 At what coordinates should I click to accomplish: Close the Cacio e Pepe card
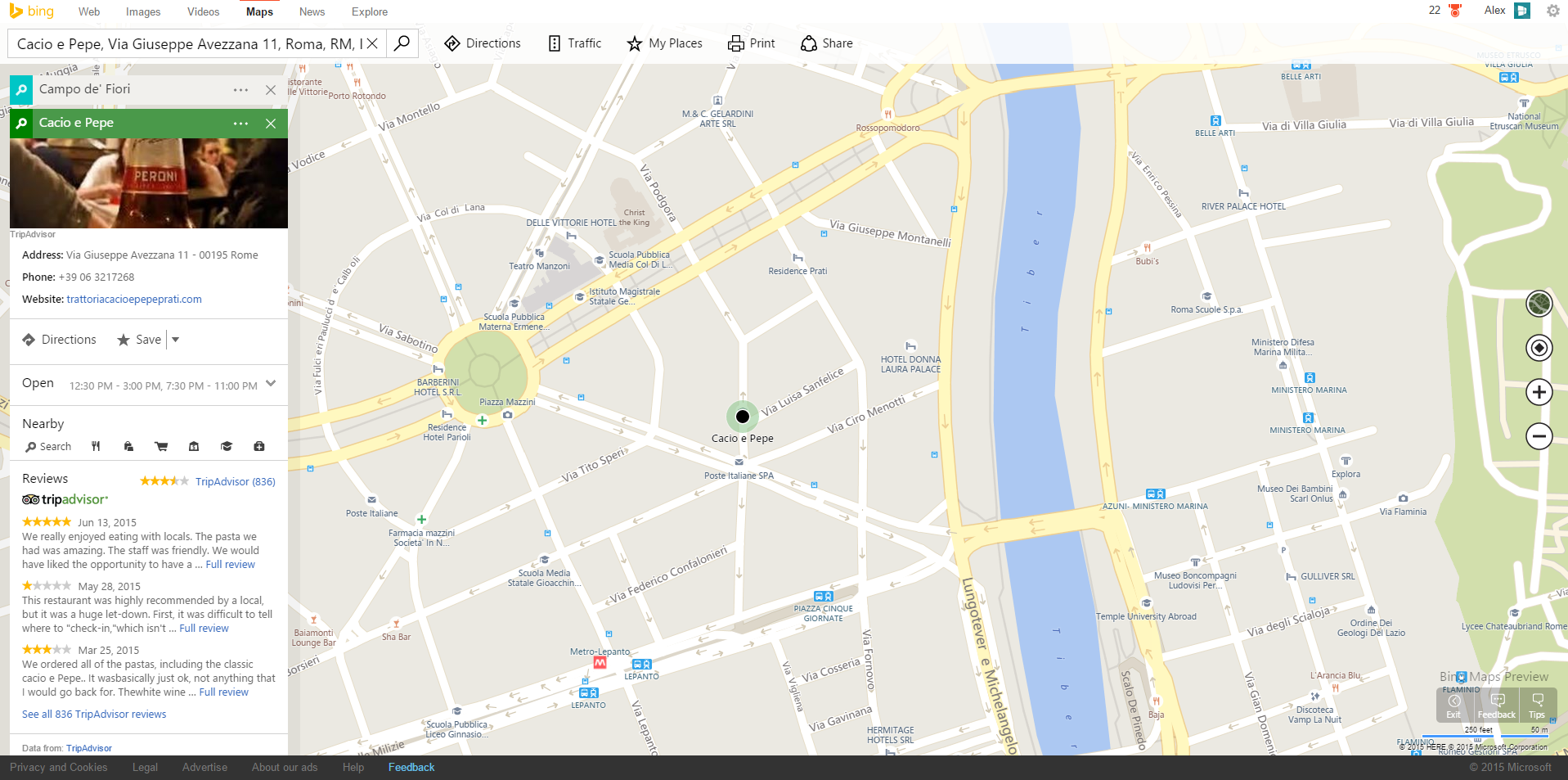[x=271, y=124]
